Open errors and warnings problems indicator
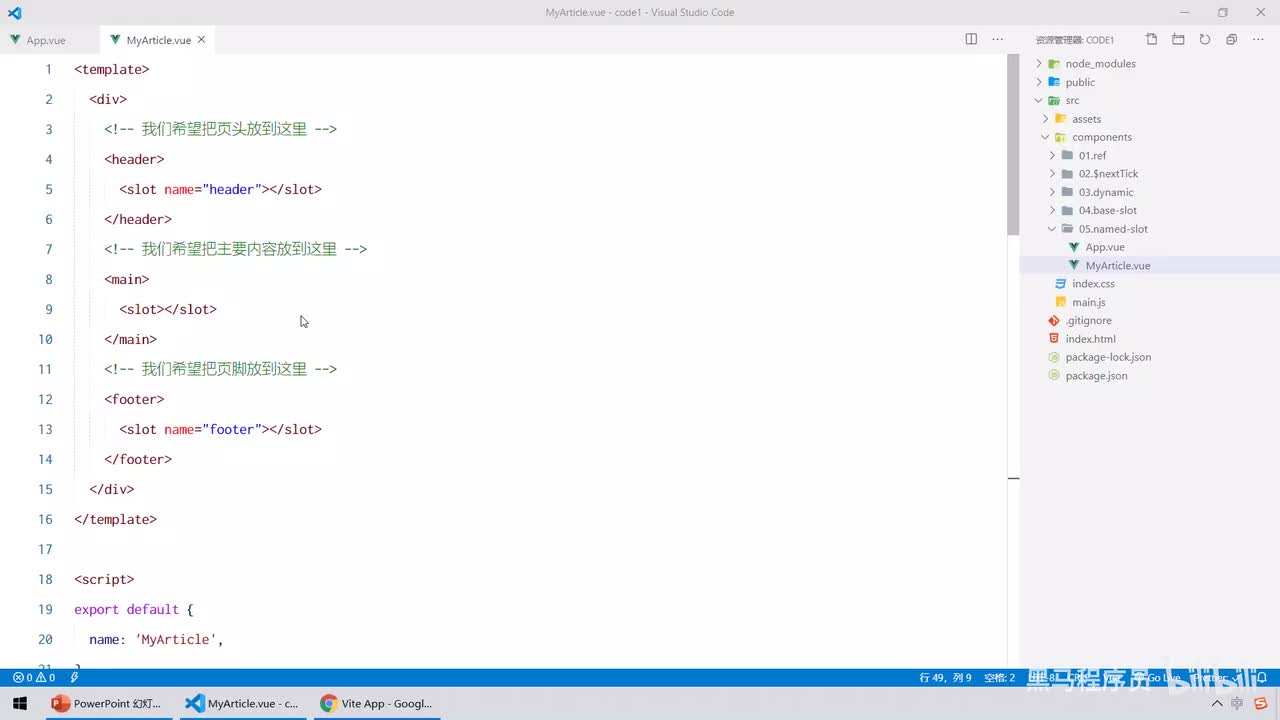This screenshot has height=720, width=1280. 33,677
